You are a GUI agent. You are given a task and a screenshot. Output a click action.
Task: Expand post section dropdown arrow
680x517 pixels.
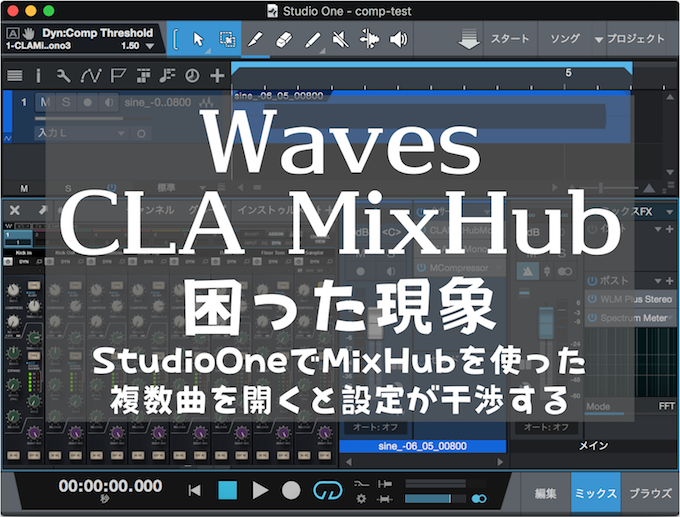[659, 281]
